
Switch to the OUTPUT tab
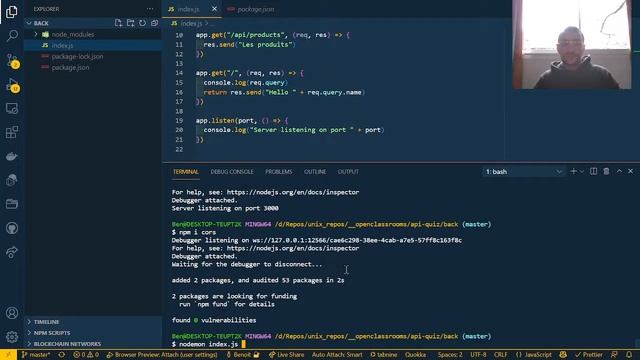(348, 172)
